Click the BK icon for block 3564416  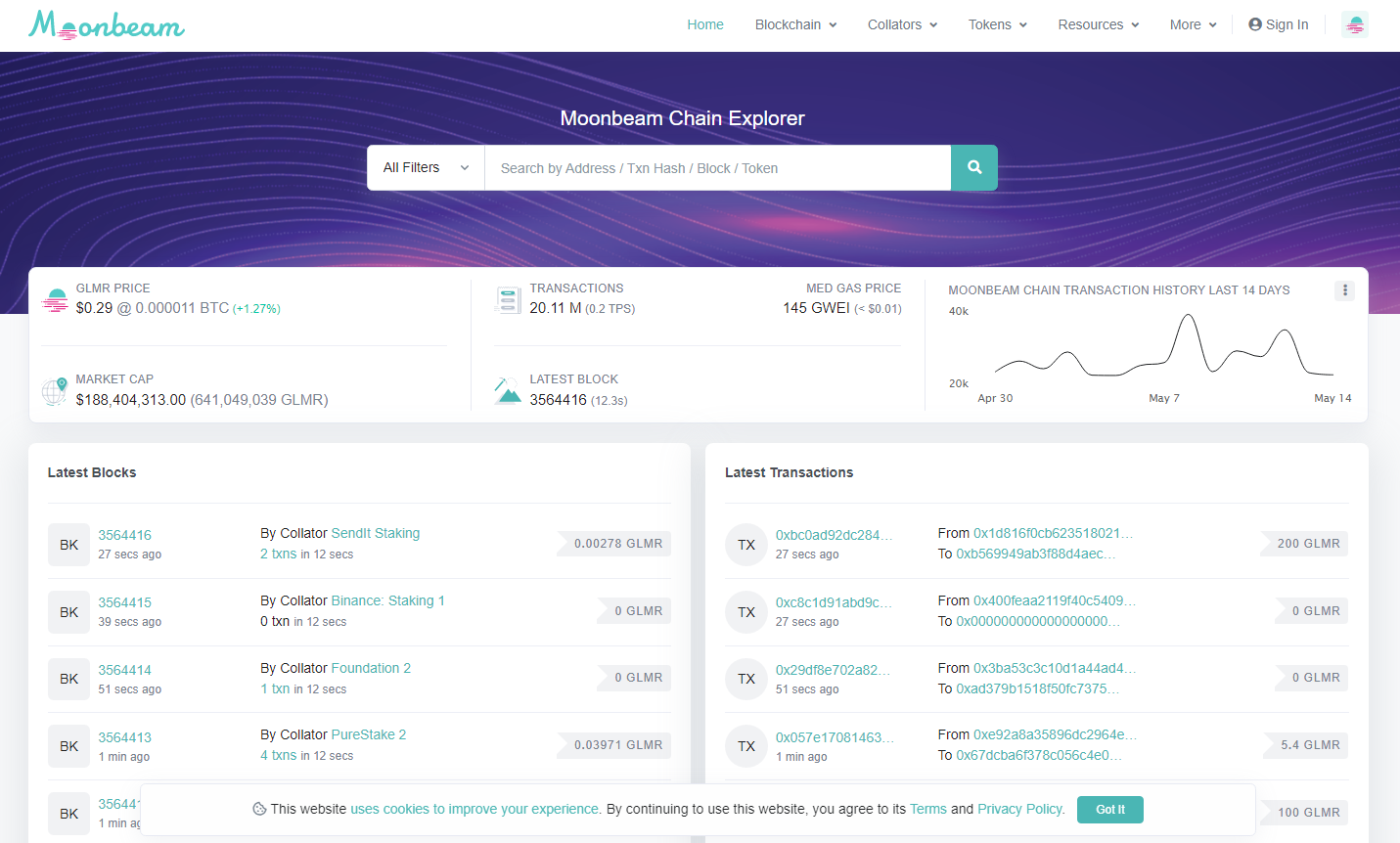tap(68, 545)
